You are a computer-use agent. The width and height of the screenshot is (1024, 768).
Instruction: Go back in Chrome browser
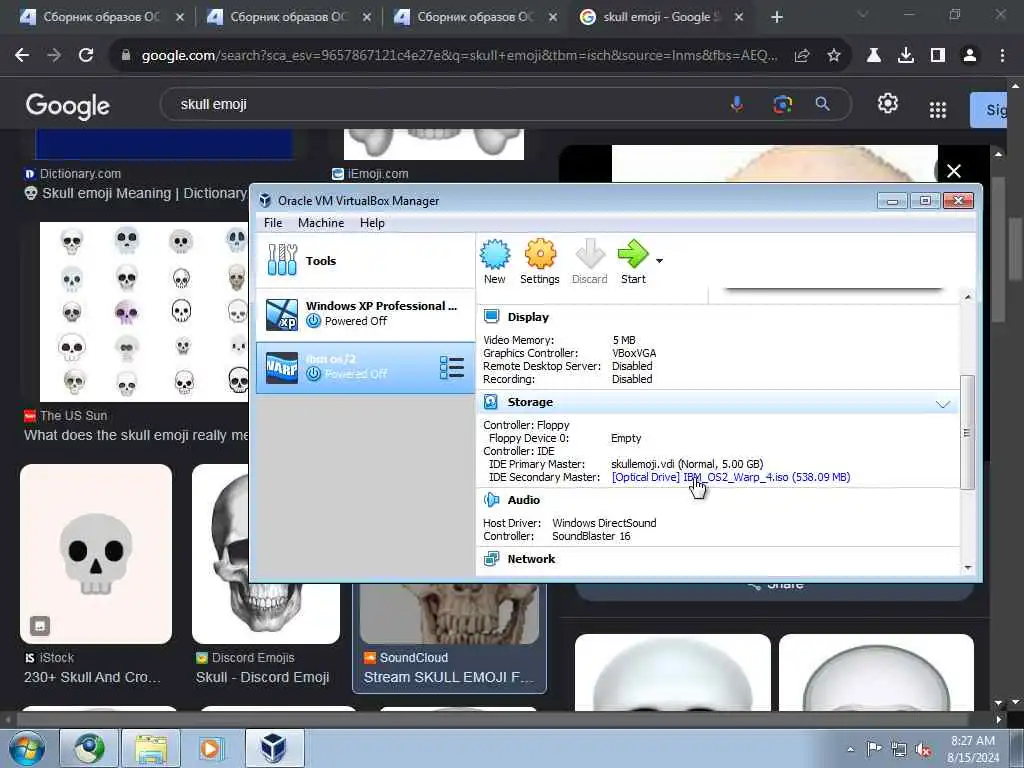coord(22,56)
